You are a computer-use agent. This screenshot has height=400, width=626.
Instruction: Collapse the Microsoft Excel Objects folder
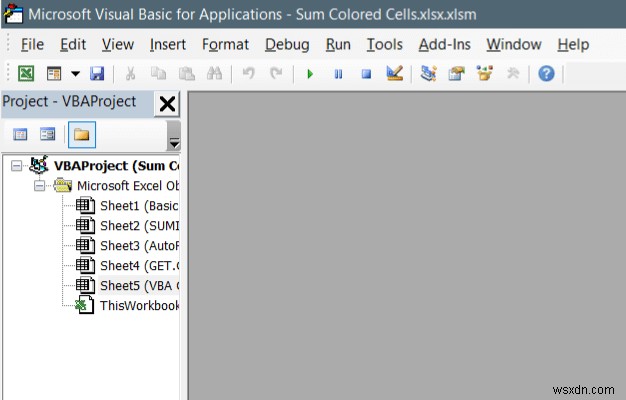(39, 186)
